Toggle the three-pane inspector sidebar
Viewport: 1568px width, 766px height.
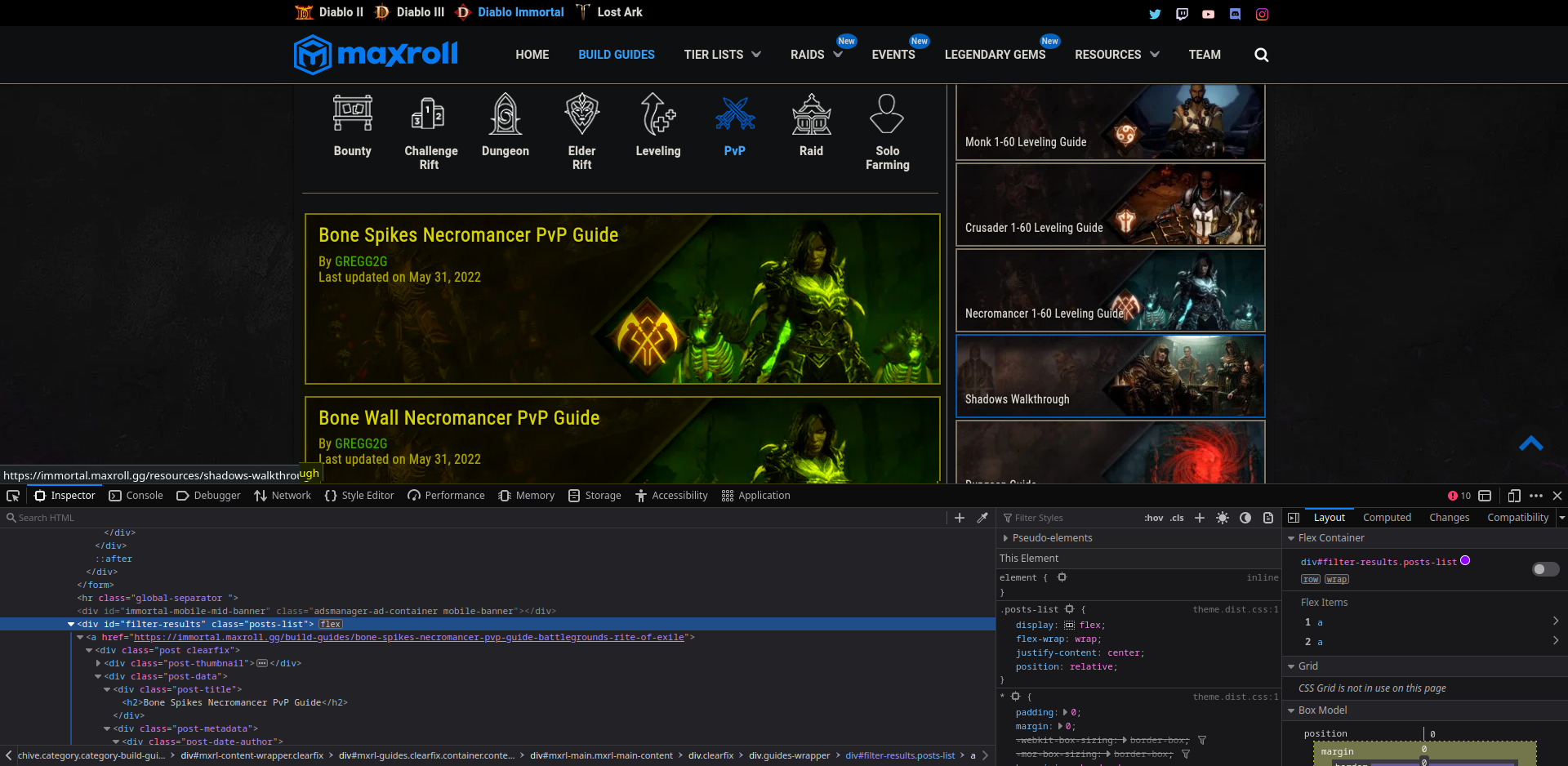[1294, 518]
